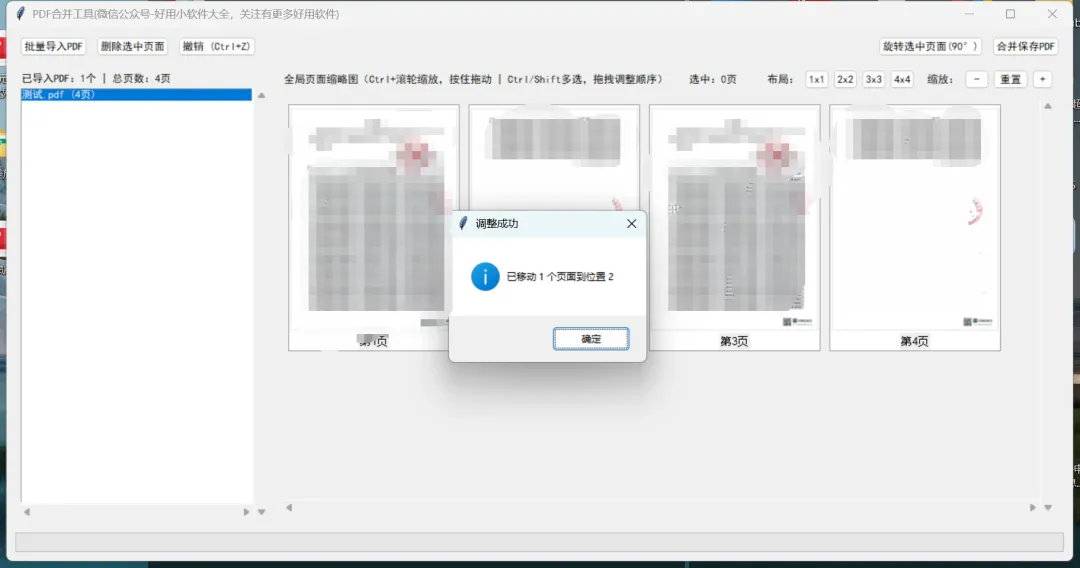The width and height of the screenshot is (1080, 568).
Task: Reset zoom with 重置 button
Action: 1010,79
